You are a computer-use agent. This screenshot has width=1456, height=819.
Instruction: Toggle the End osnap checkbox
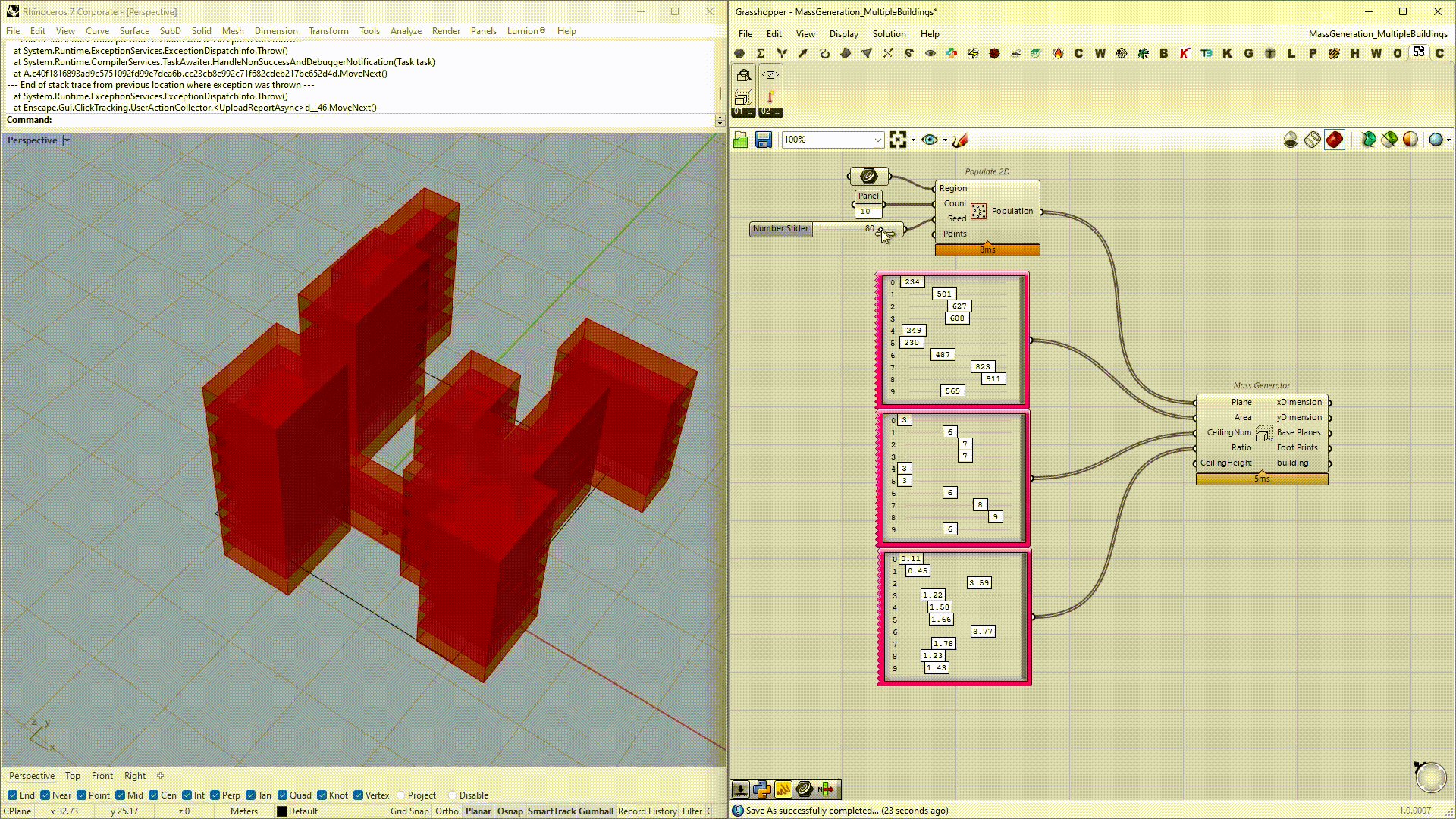[13, 795]
